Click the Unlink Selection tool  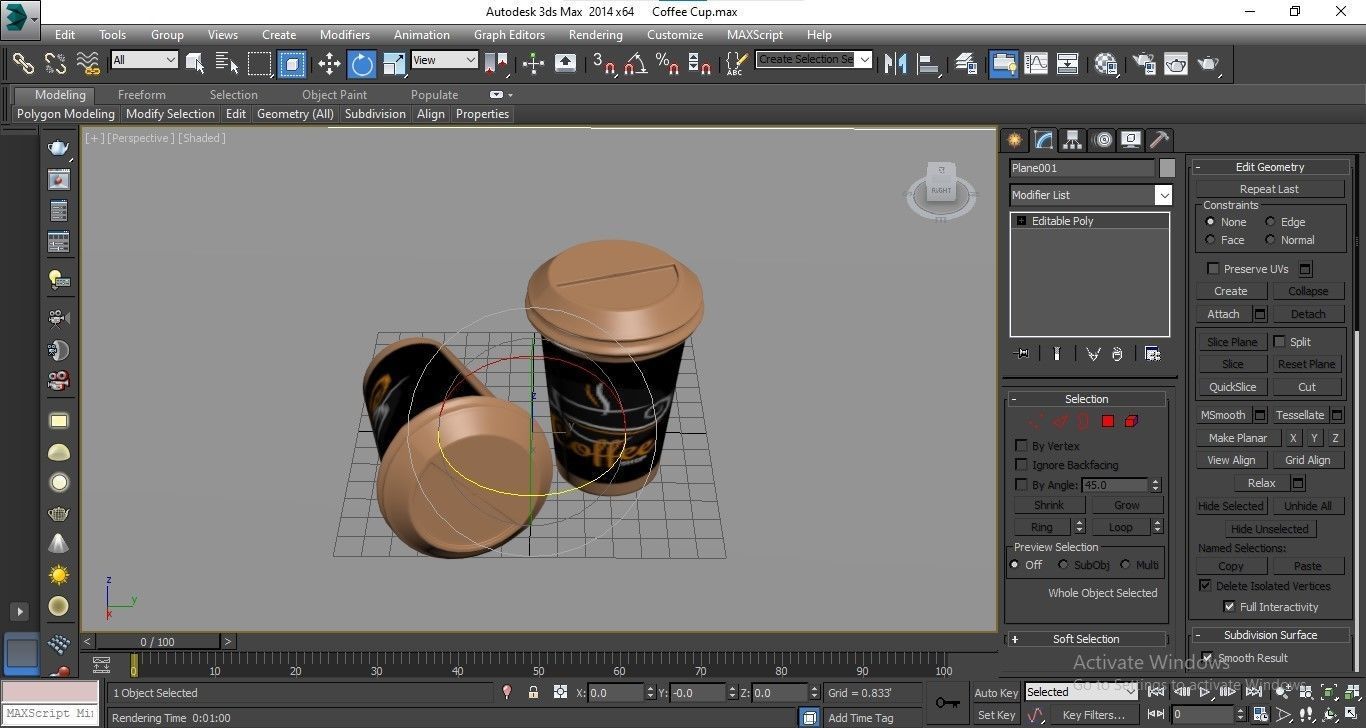[x=55, y=64]
